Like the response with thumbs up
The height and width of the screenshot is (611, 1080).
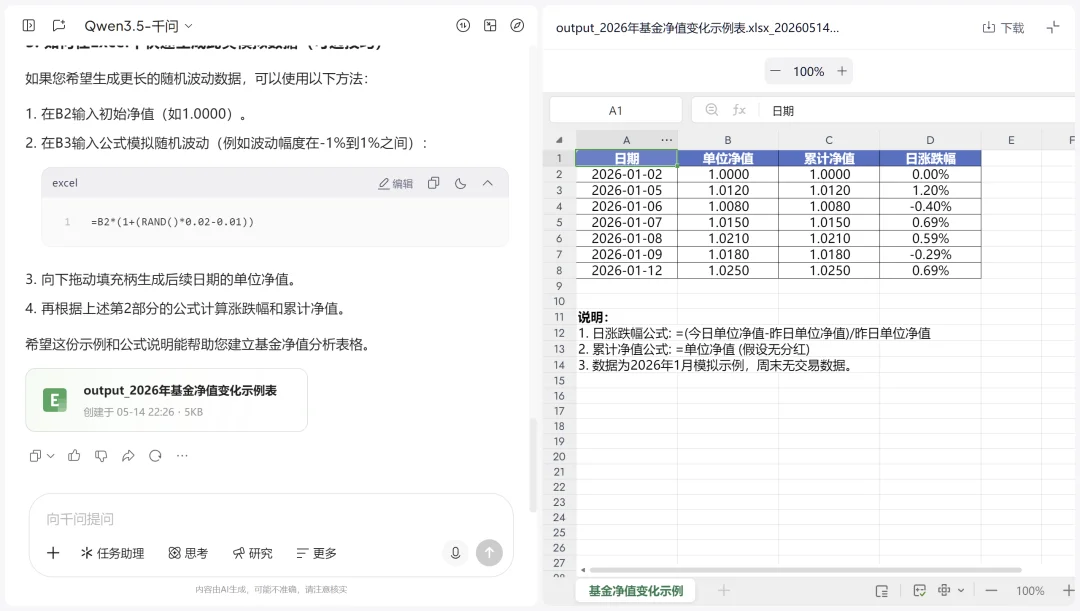click(74, 456)
